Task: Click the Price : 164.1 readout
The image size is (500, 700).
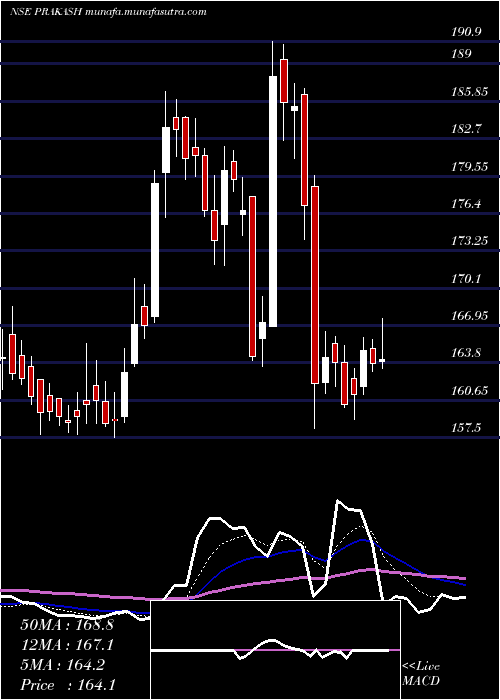Action: pyautogui.click(x=67, y=685)
